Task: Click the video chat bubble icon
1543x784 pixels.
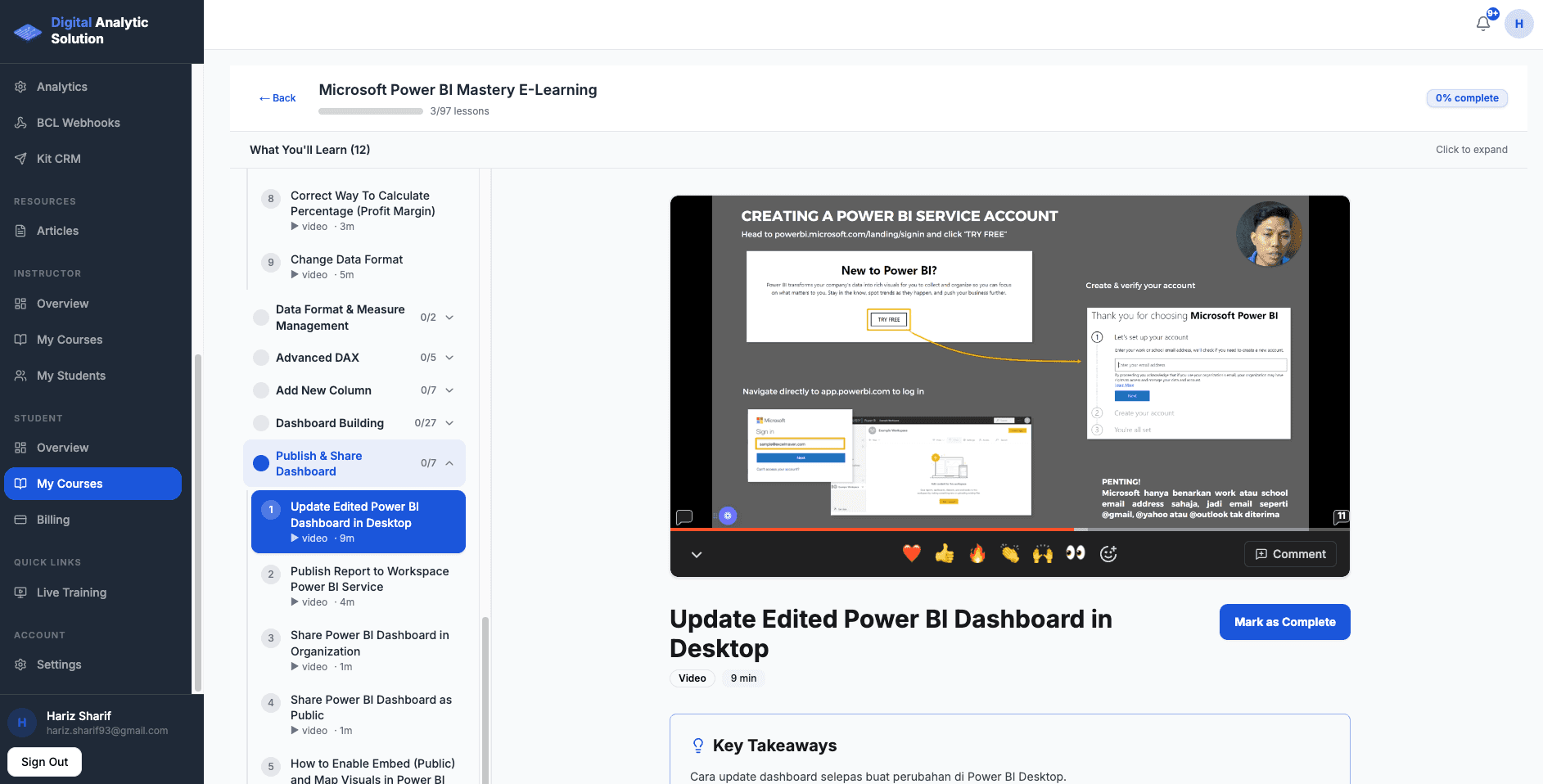Action: 684,517
